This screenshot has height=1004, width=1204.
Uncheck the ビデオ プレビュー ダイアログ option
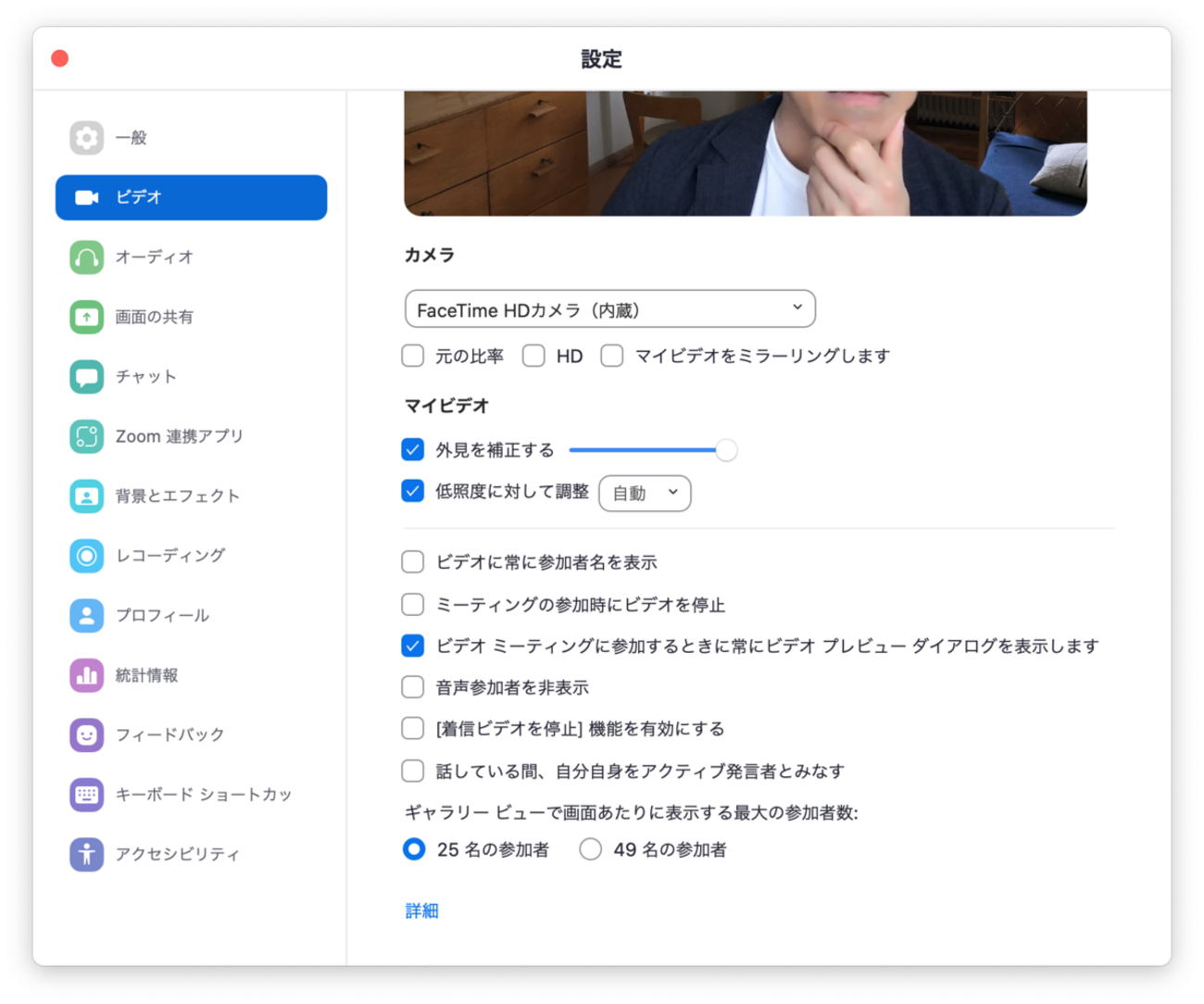click(x=413, y=646)
